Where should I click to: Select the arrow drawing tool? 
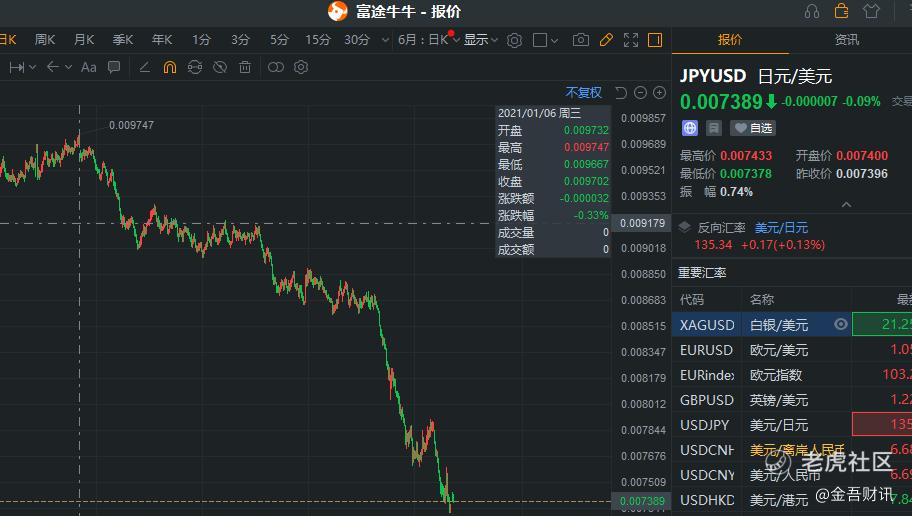coord(52,67)
